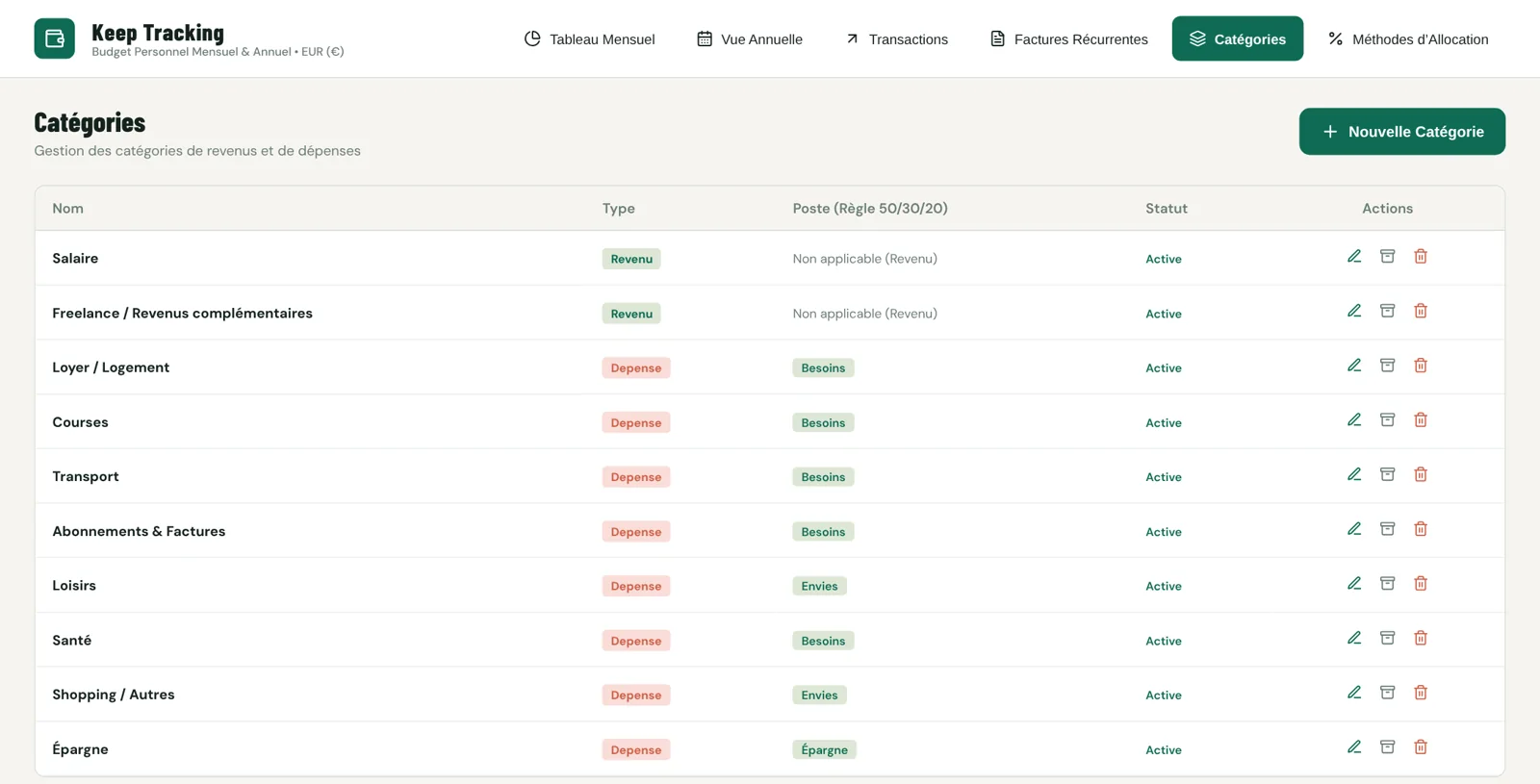The width and height of the screenshot is (1540, 784).
Task: Archive the Épargne category
Action: click(1387, 746)
